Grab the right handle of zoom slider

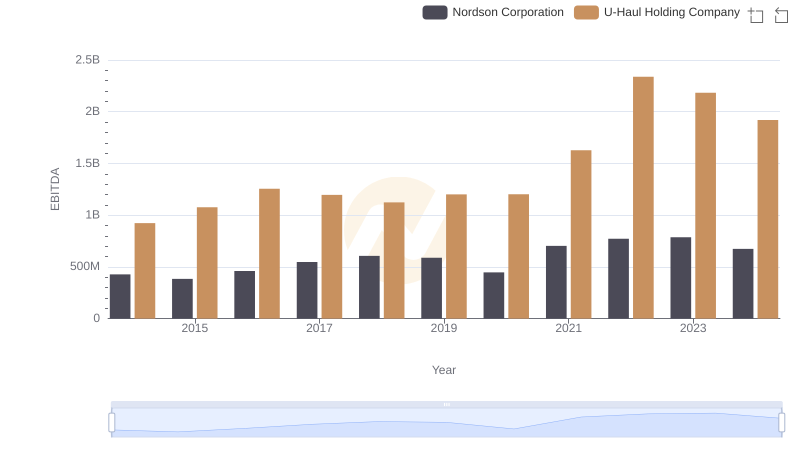[781, 422]
